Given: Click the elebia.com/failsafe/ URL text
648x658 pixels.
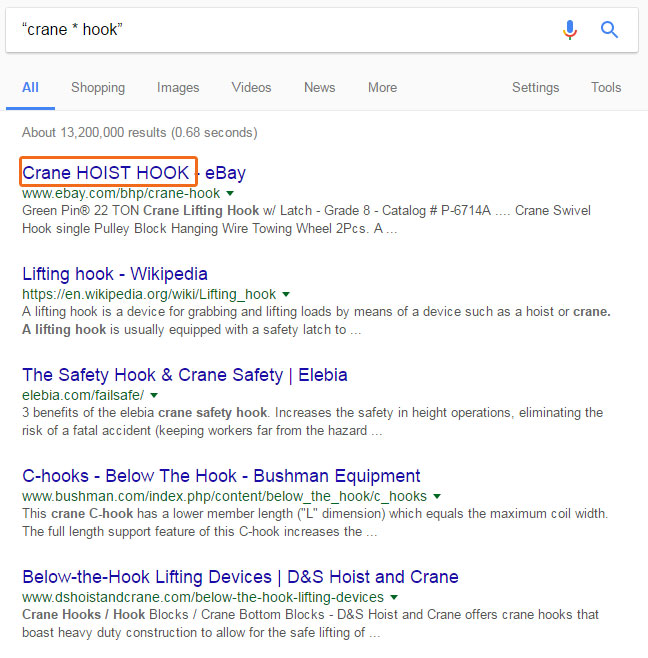Looking at the screenshot, I should coord(83,395).
